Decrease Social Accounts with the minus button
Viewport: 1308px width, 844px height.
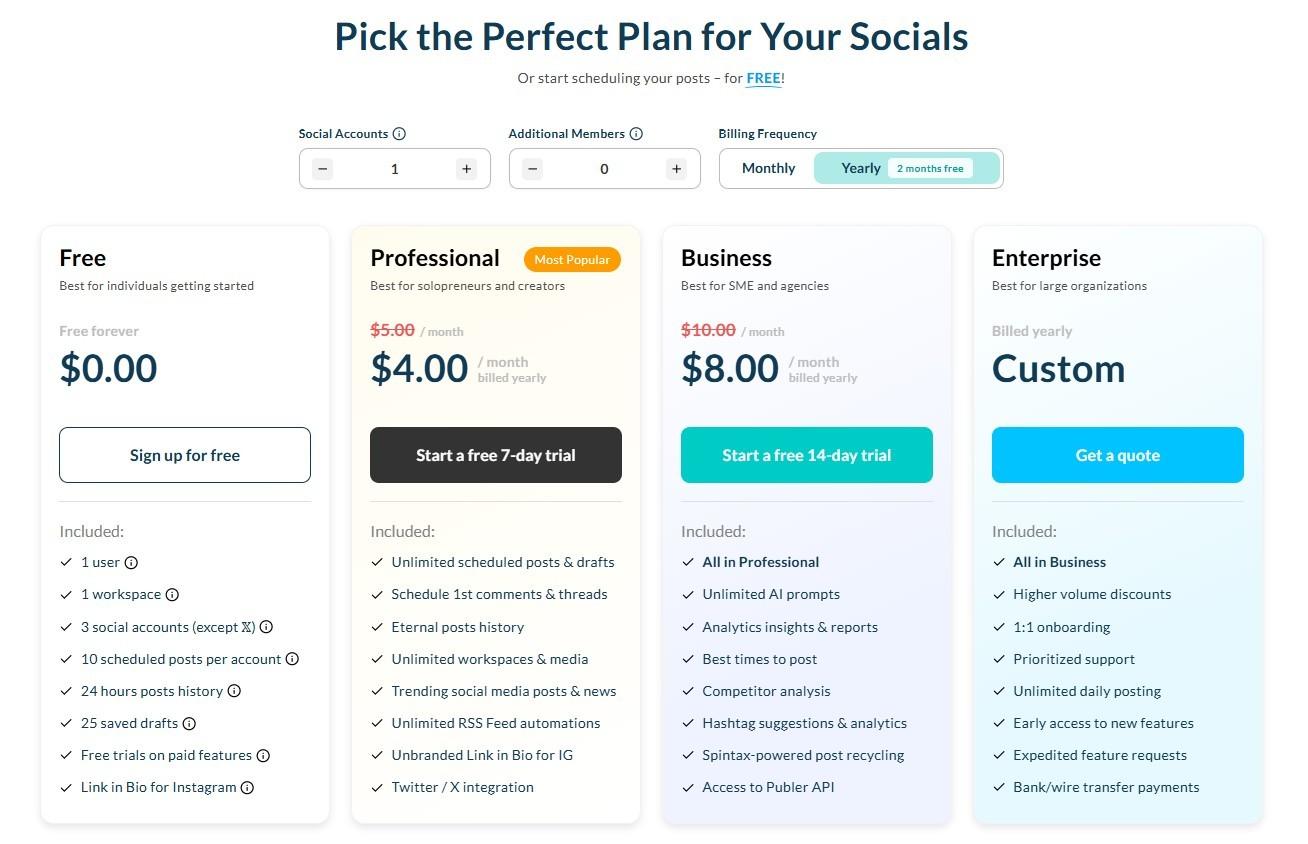[x=322, y=168]
